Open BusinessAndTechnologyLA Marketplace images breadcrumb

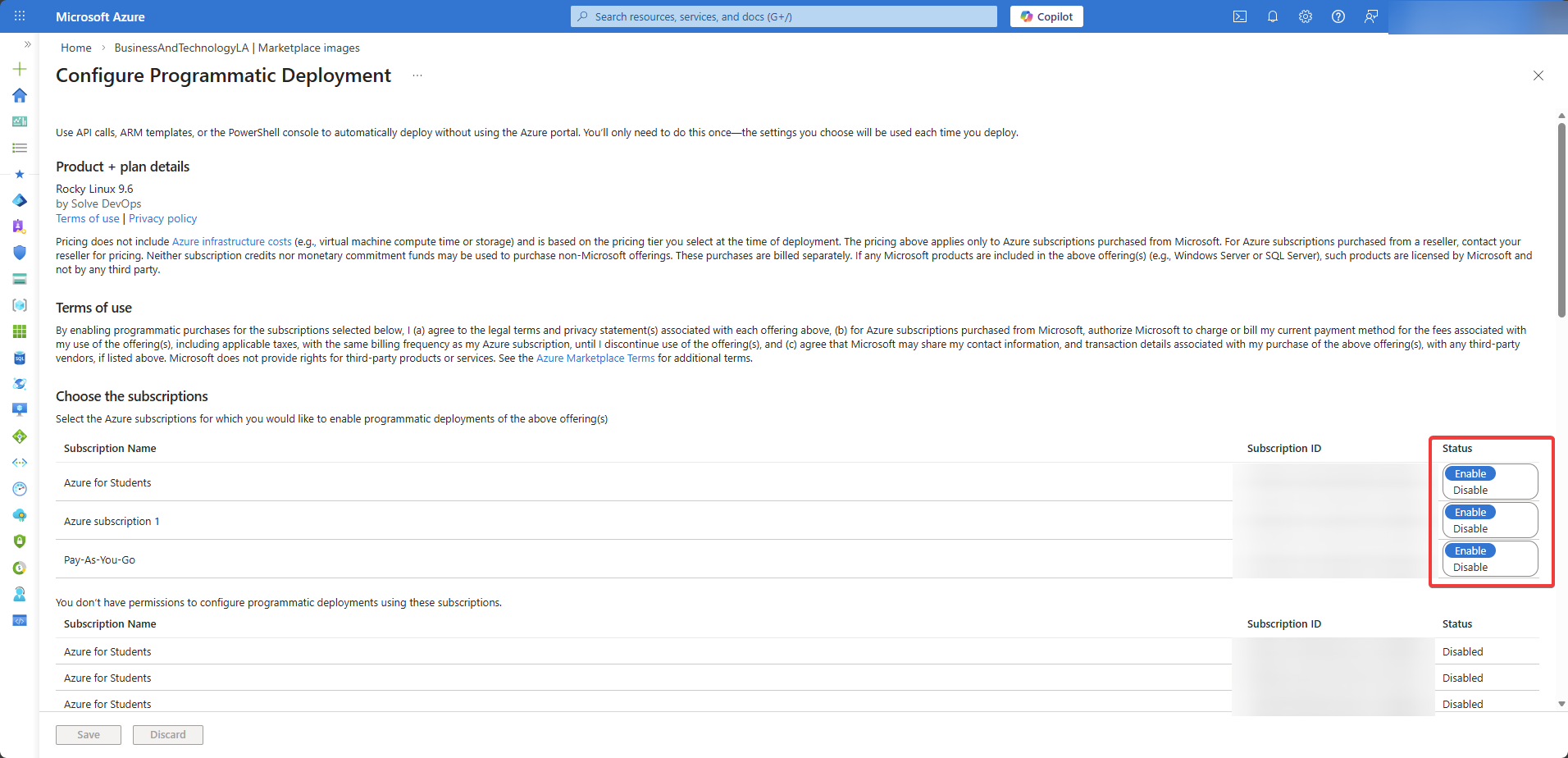237,48
